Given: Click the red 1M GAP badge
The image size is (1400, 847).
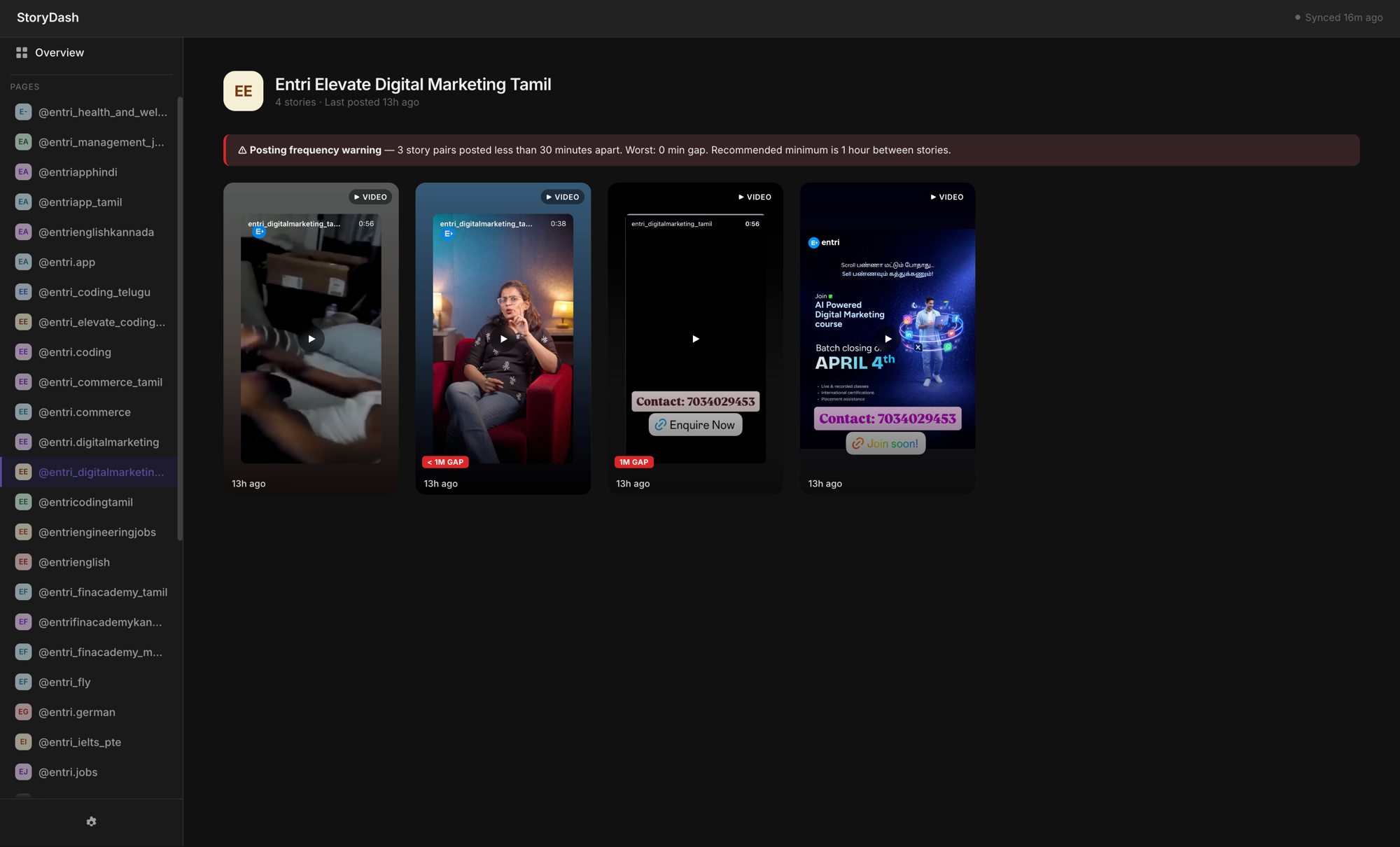Looking at the screenshot, I should (633, 462).
